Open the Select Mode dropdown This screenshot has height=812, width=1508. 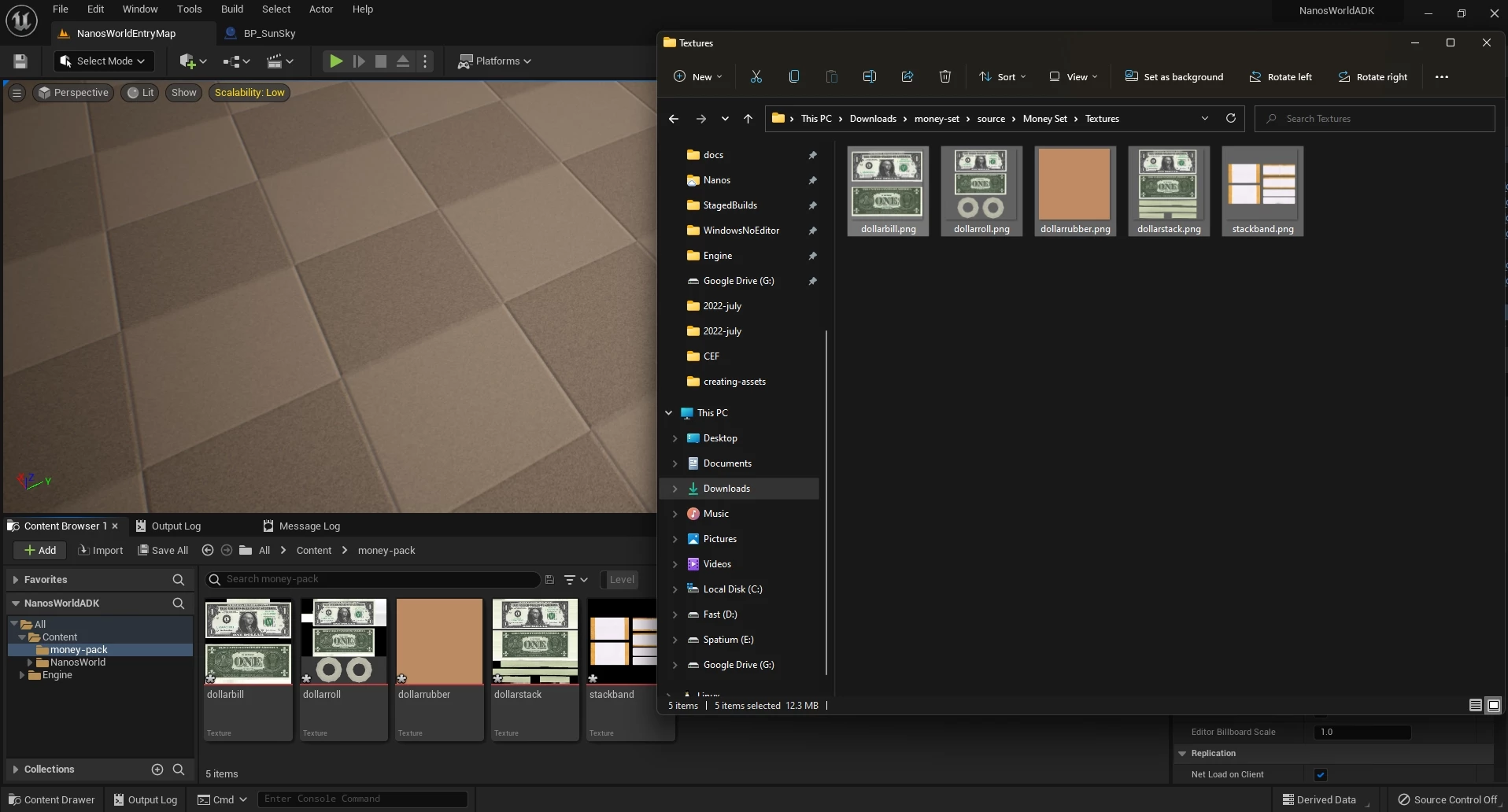tap(103, 61)
